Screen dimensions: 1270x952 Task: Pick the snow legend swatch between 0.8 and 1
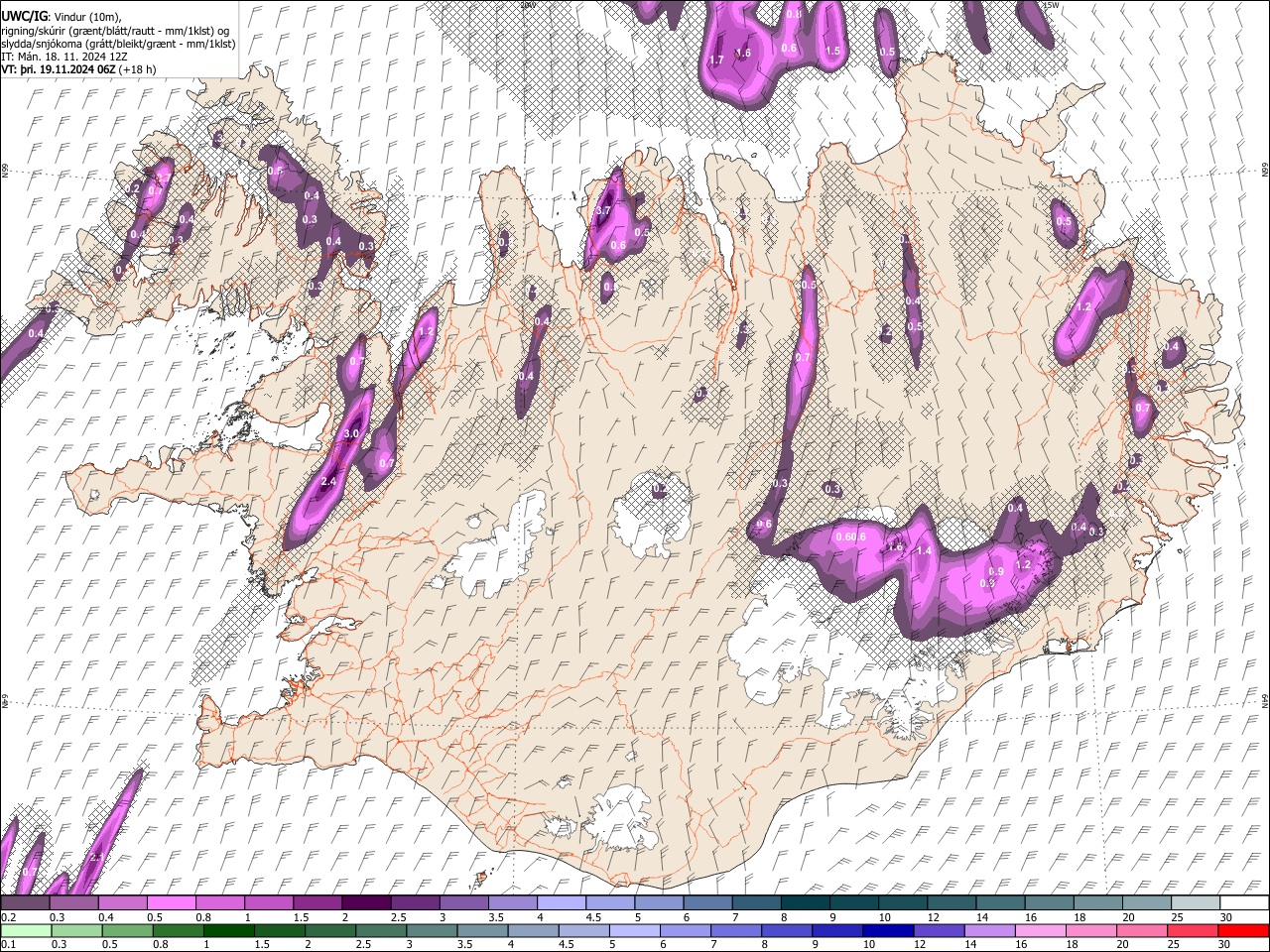(219, 903)
